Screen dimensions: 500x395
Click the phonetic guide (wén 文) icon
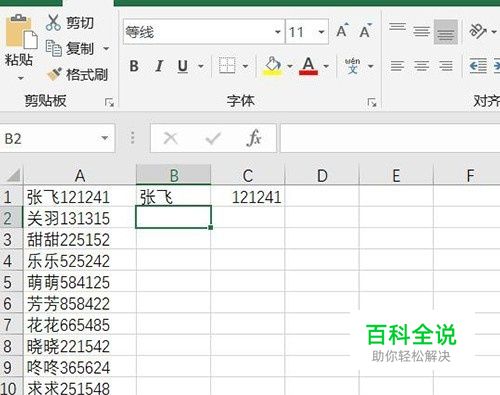pos(353,66)
